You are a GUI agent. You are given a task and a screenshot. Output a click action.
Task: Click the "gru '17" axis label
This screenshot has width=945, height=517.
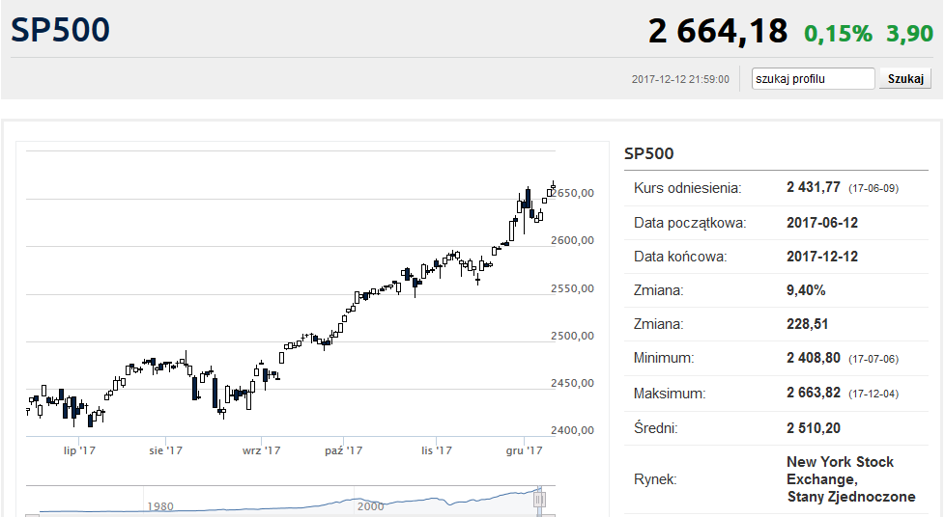click(524, 451)
